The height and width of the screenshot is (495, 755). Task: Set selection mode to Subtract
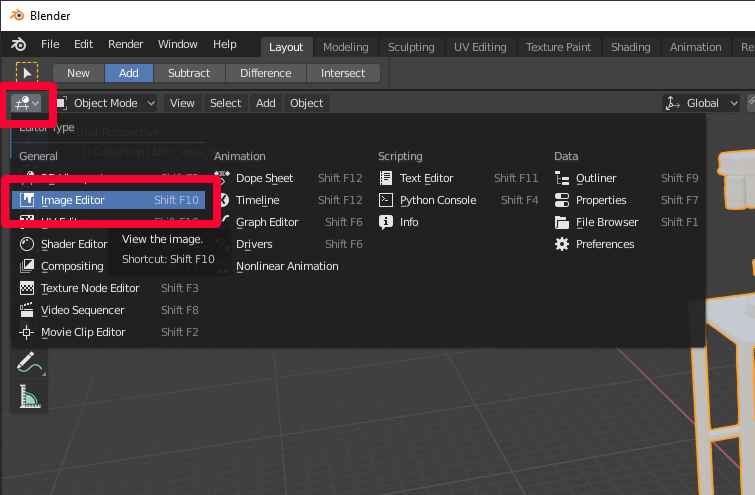point(189,73)
